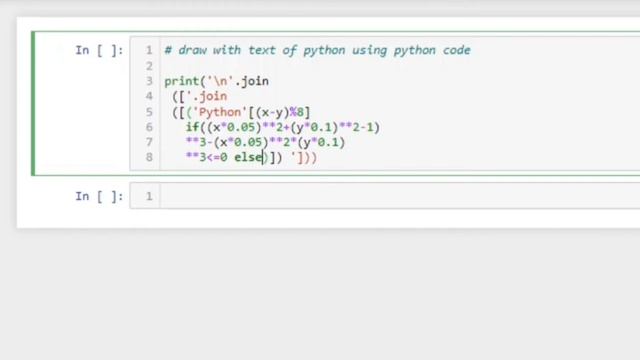Viewport: 640px width, 360px height.
Task: Click line number 1 of the second cell
Action: point(149,196)
